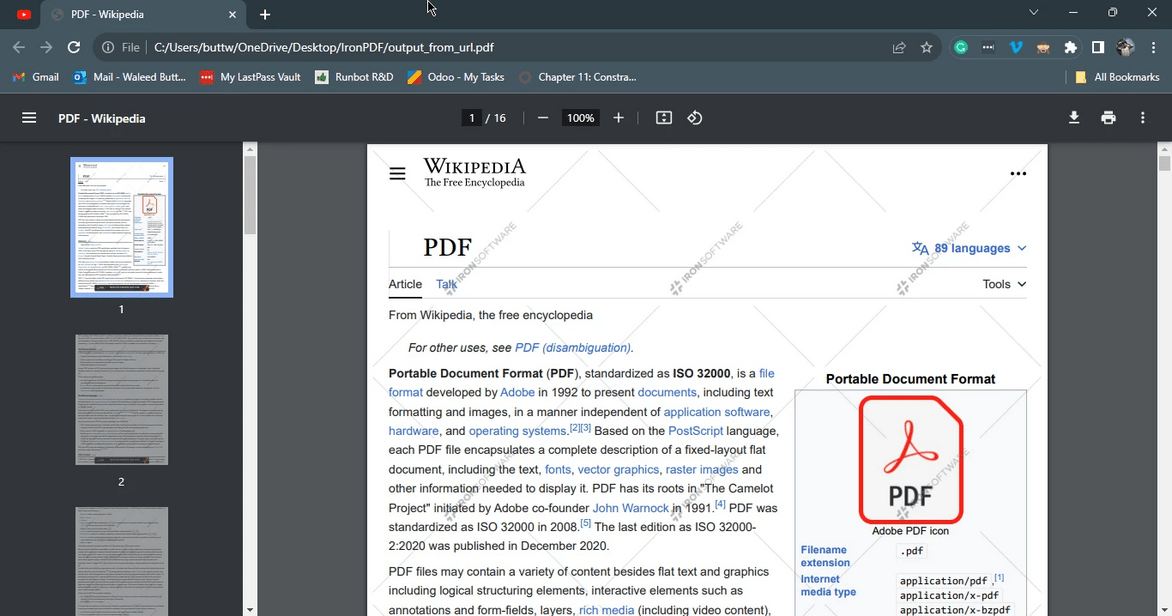Print the PDF document

[1108, 118]
